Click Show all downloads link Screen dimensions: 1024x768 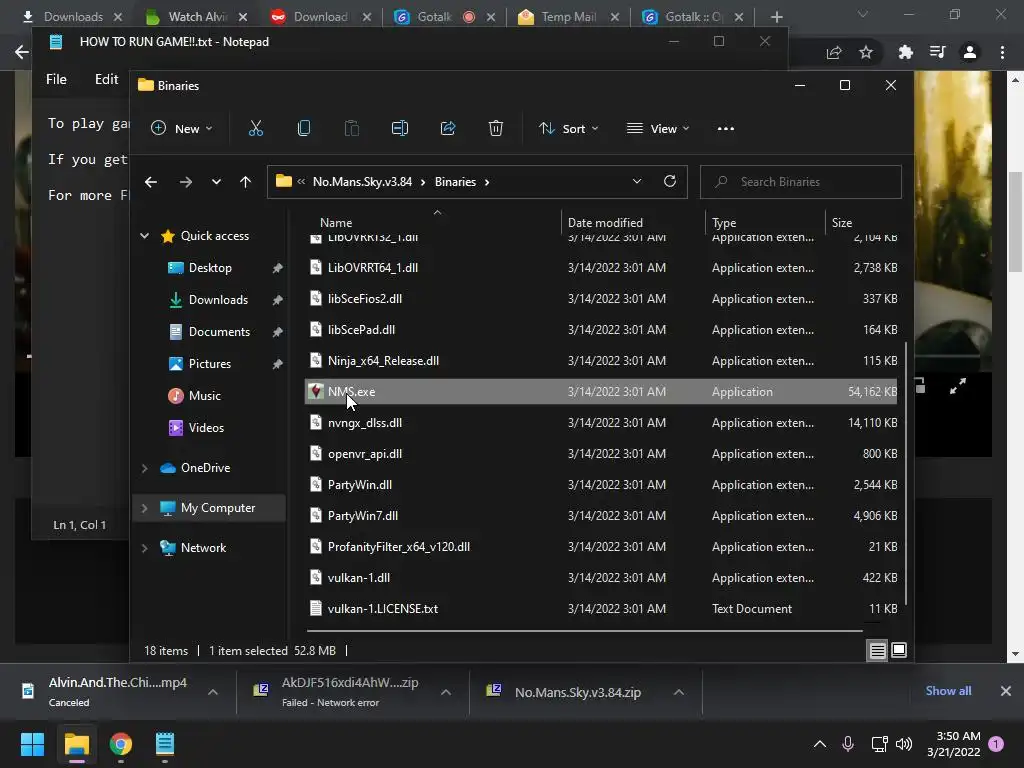coord(948,691)
